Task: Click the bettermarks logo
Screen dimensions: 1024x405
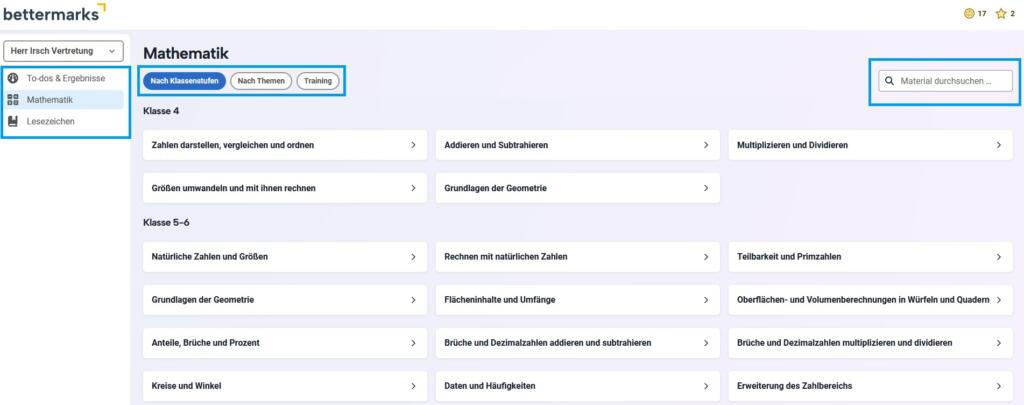Action: click(x=54, y=13)
